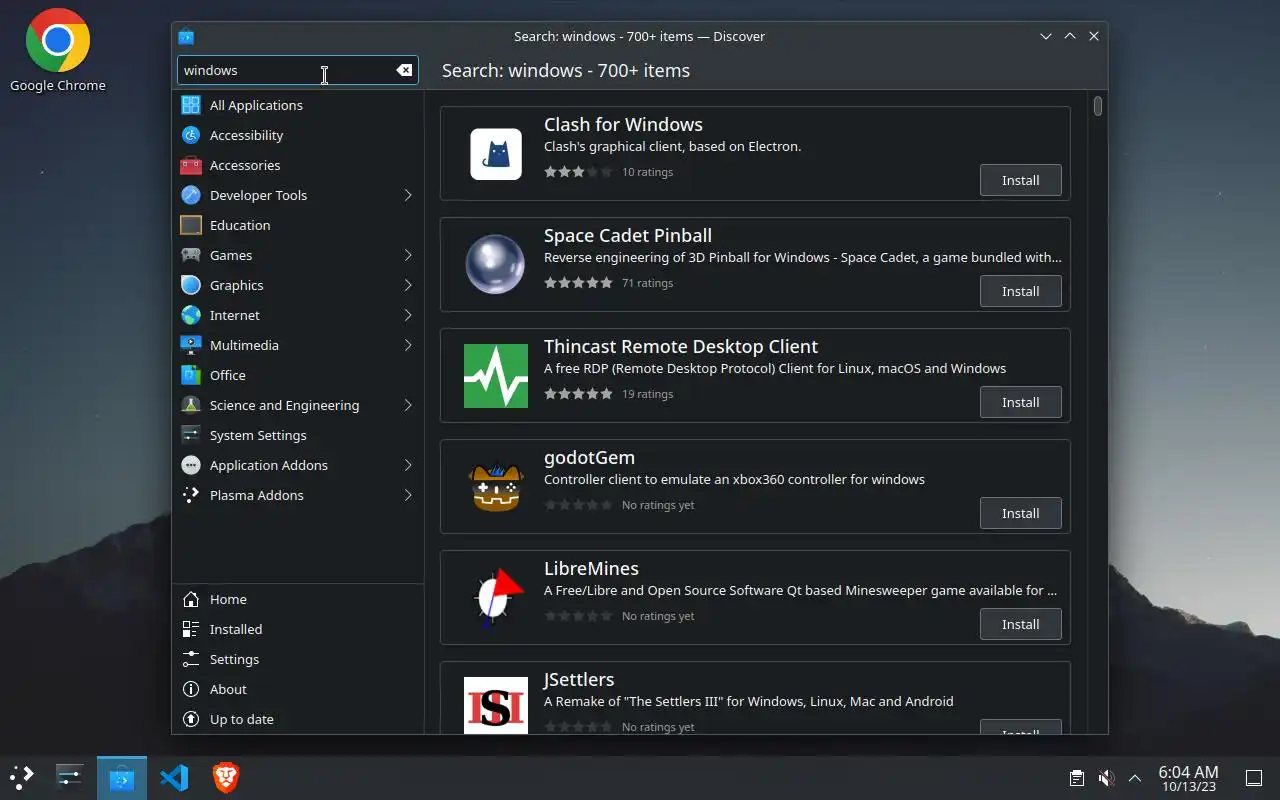This screenshot has height=800, width=1280.
Task: Install Thincast Remote Desktop Client
Action: pyautogui.click(x=1020, y=402)
